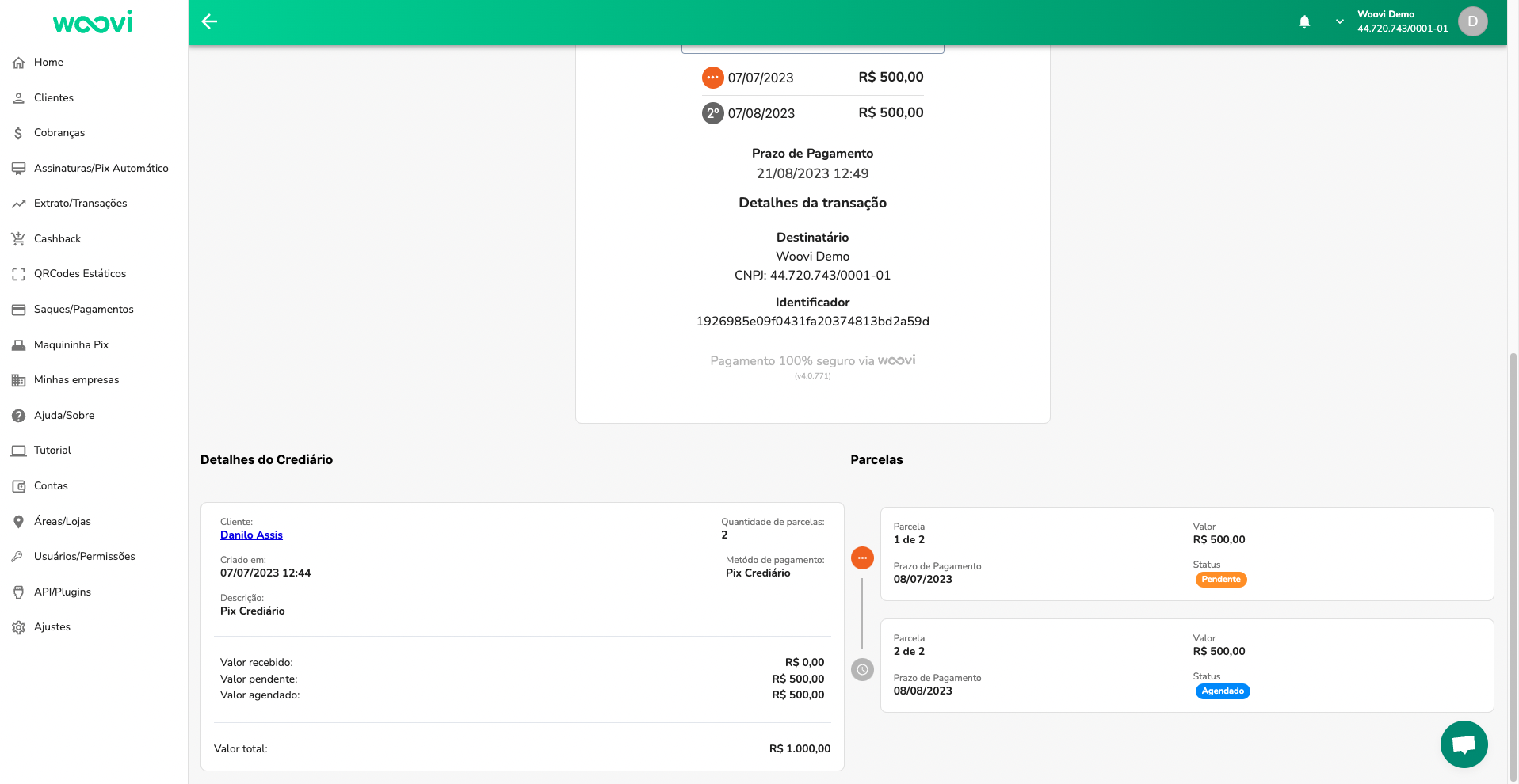This screenshot has height=784, width=1519.
Task: Navigate to Cobranças
Action: click(x=59, y=133)
